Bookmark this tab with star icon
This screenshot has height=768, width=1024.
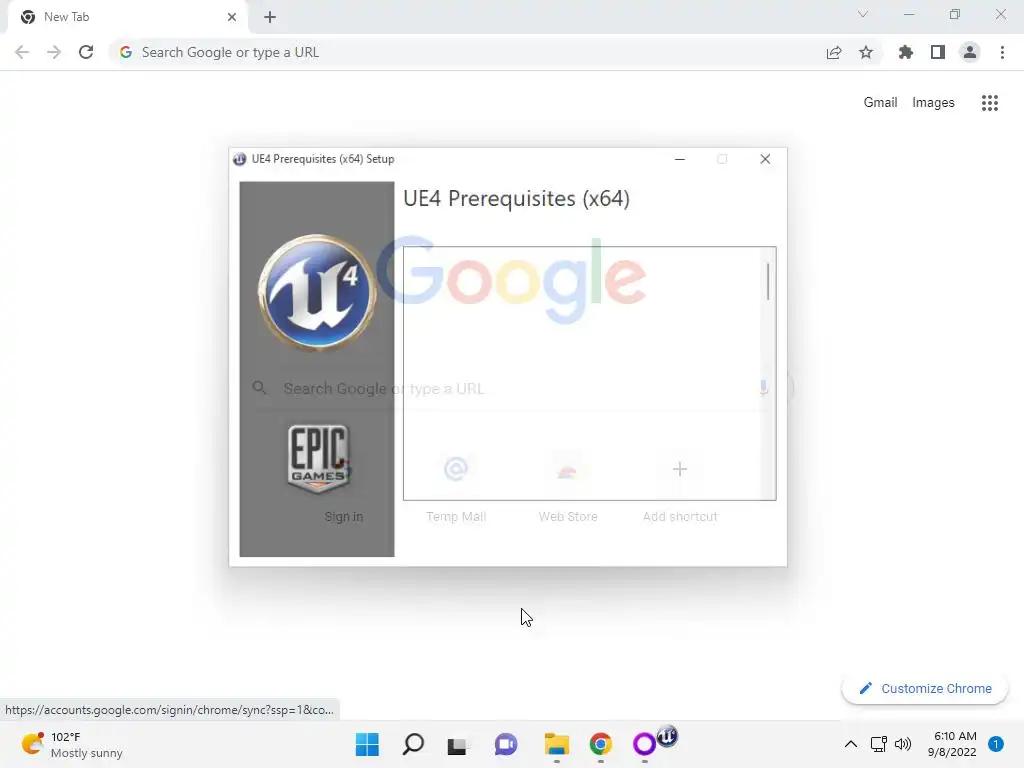point(865,52)
